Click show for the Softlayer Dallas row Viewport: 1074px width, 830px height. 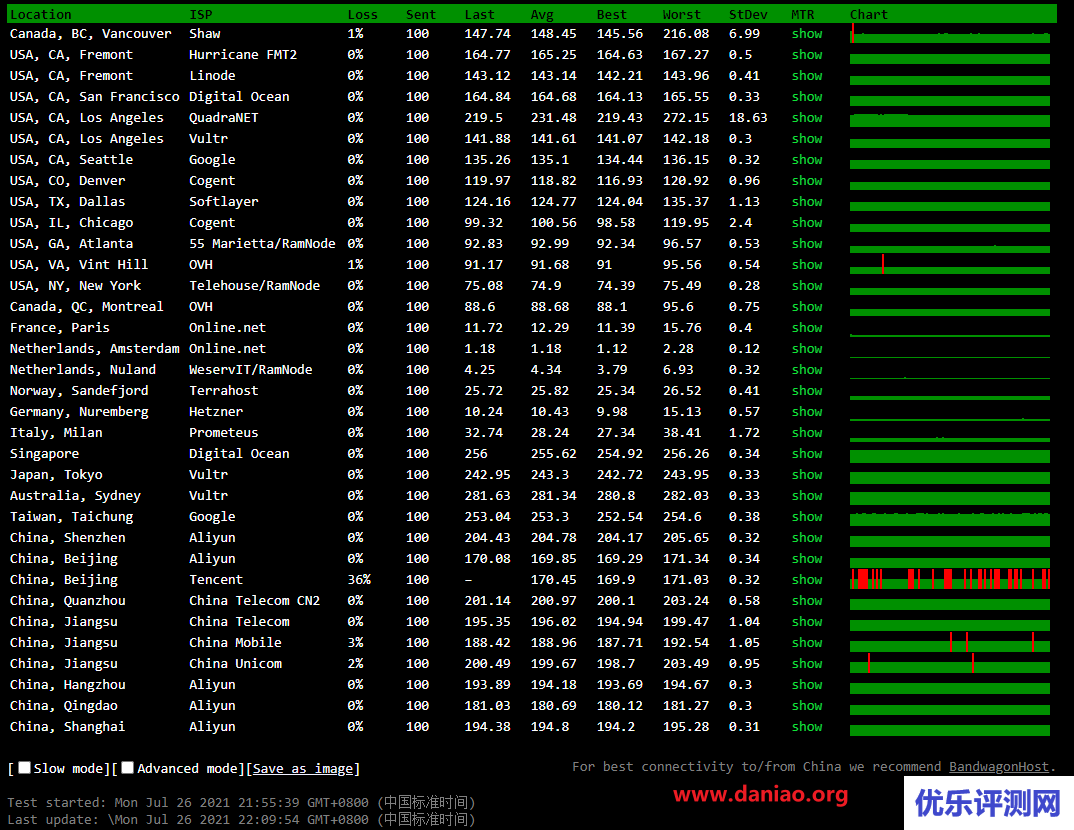point(807,201)
